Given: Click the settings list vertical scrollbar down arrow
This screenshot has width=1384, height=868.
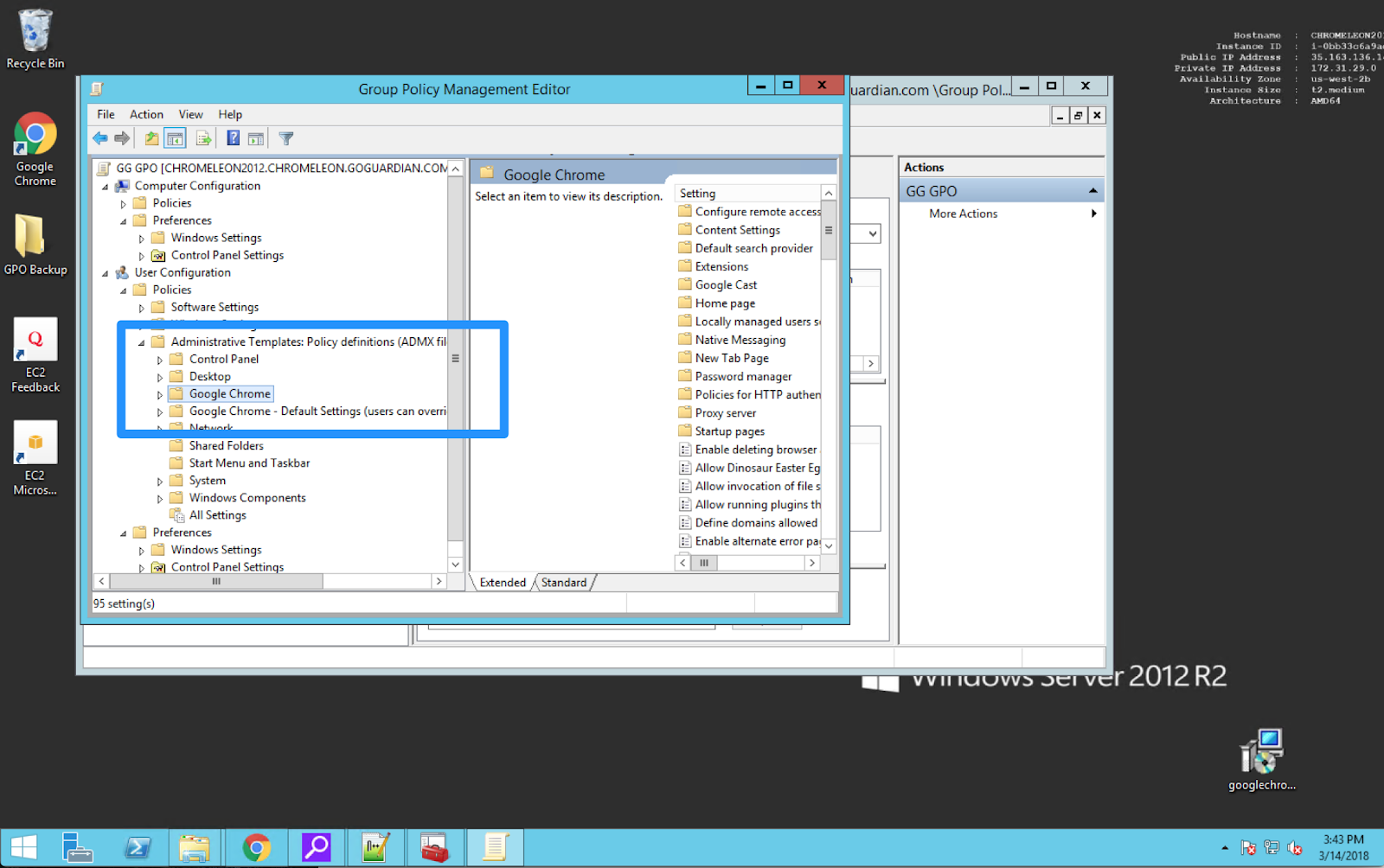Looking at the screenshot, I should pyautogui.click(x=829, y=546).
